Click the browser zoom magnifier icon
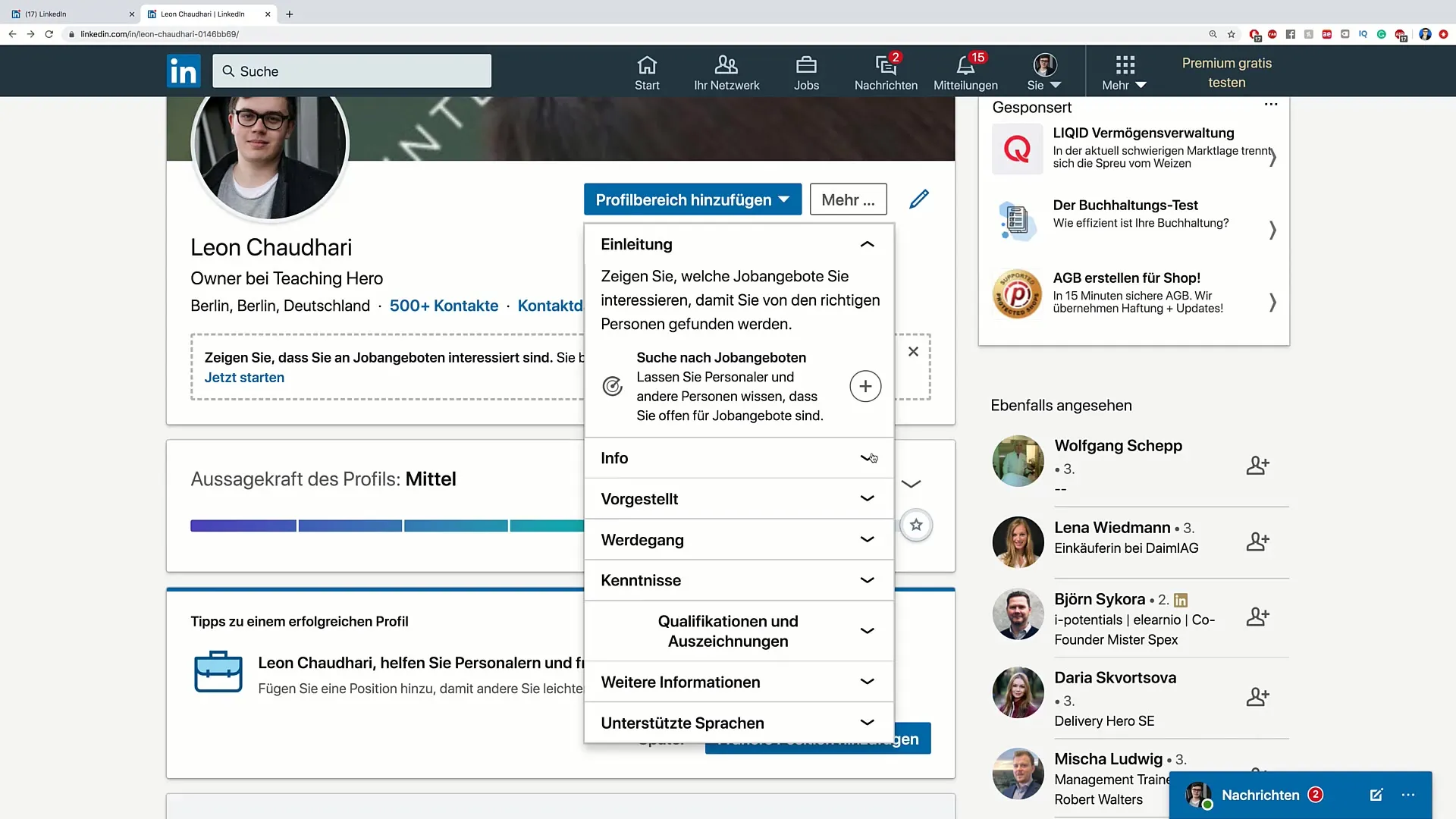This screenshot has height=819, width=1456. coord(1213,34)
